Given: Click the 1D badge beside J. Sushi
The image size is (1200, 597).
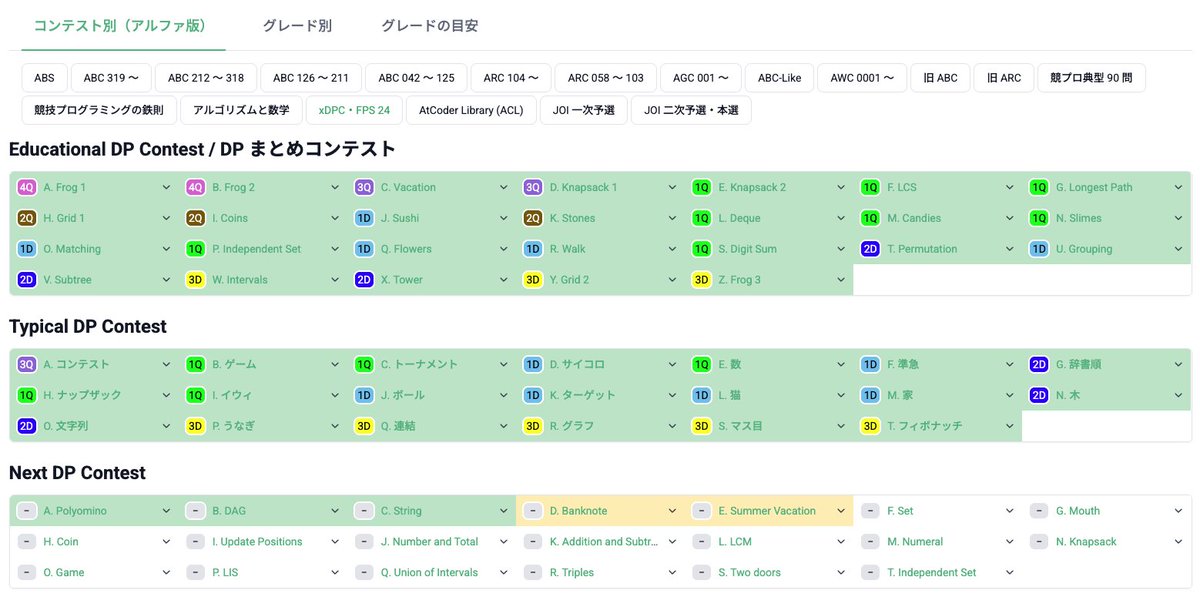Looking at the screenshot, I should click(x=364, y=218).
